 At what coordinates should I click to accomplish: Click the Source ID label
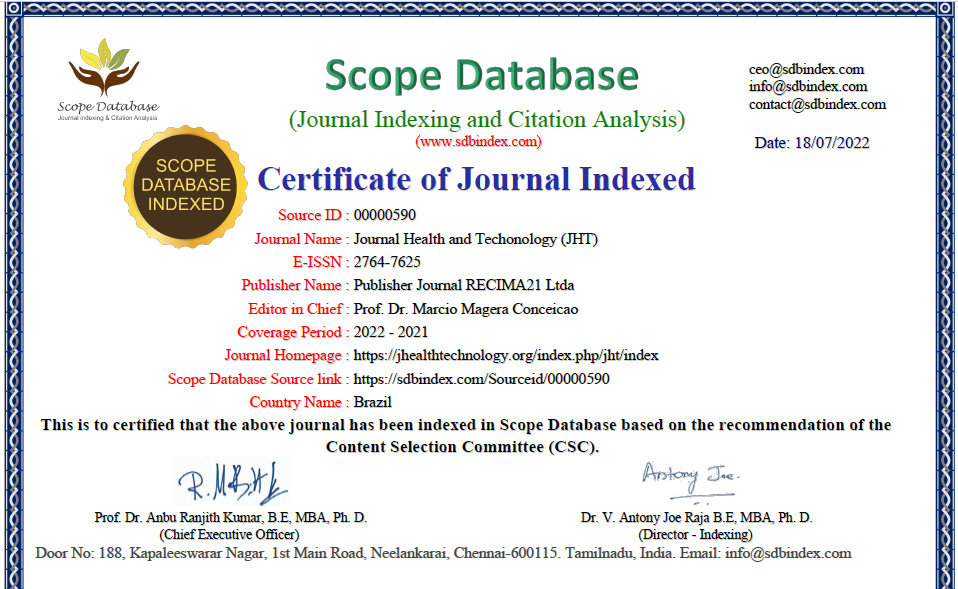313,215
